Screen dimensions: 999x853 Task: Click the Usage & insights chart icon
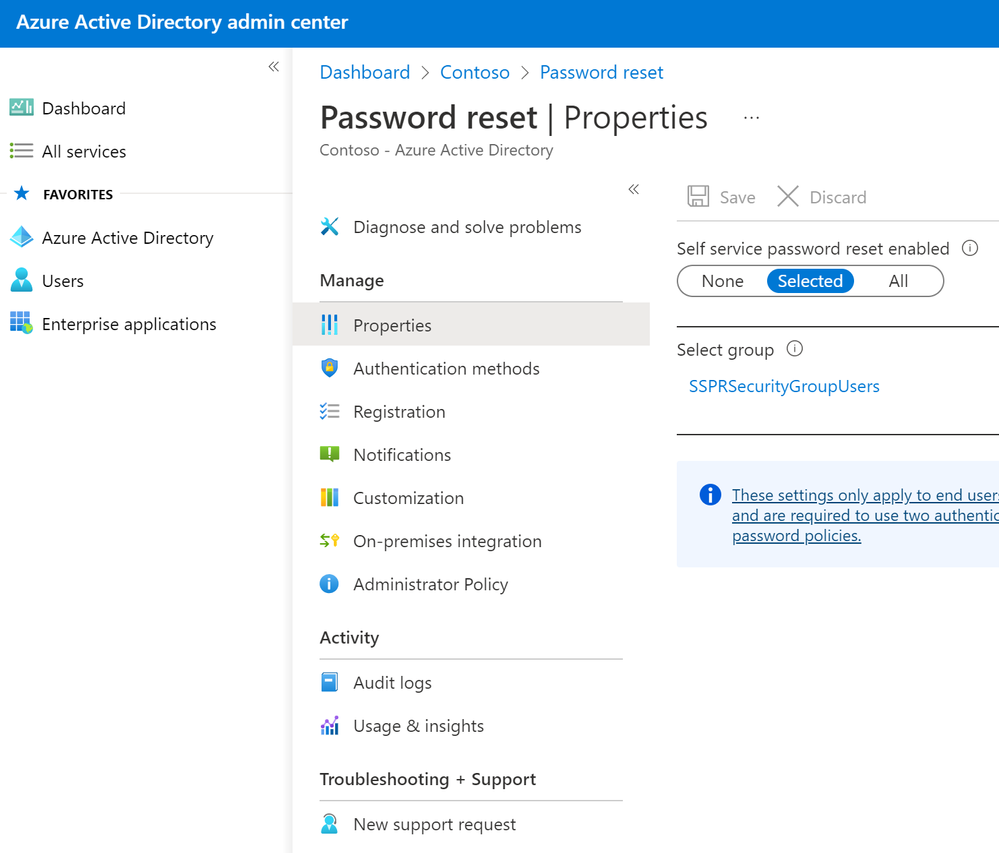coord(329,726)
